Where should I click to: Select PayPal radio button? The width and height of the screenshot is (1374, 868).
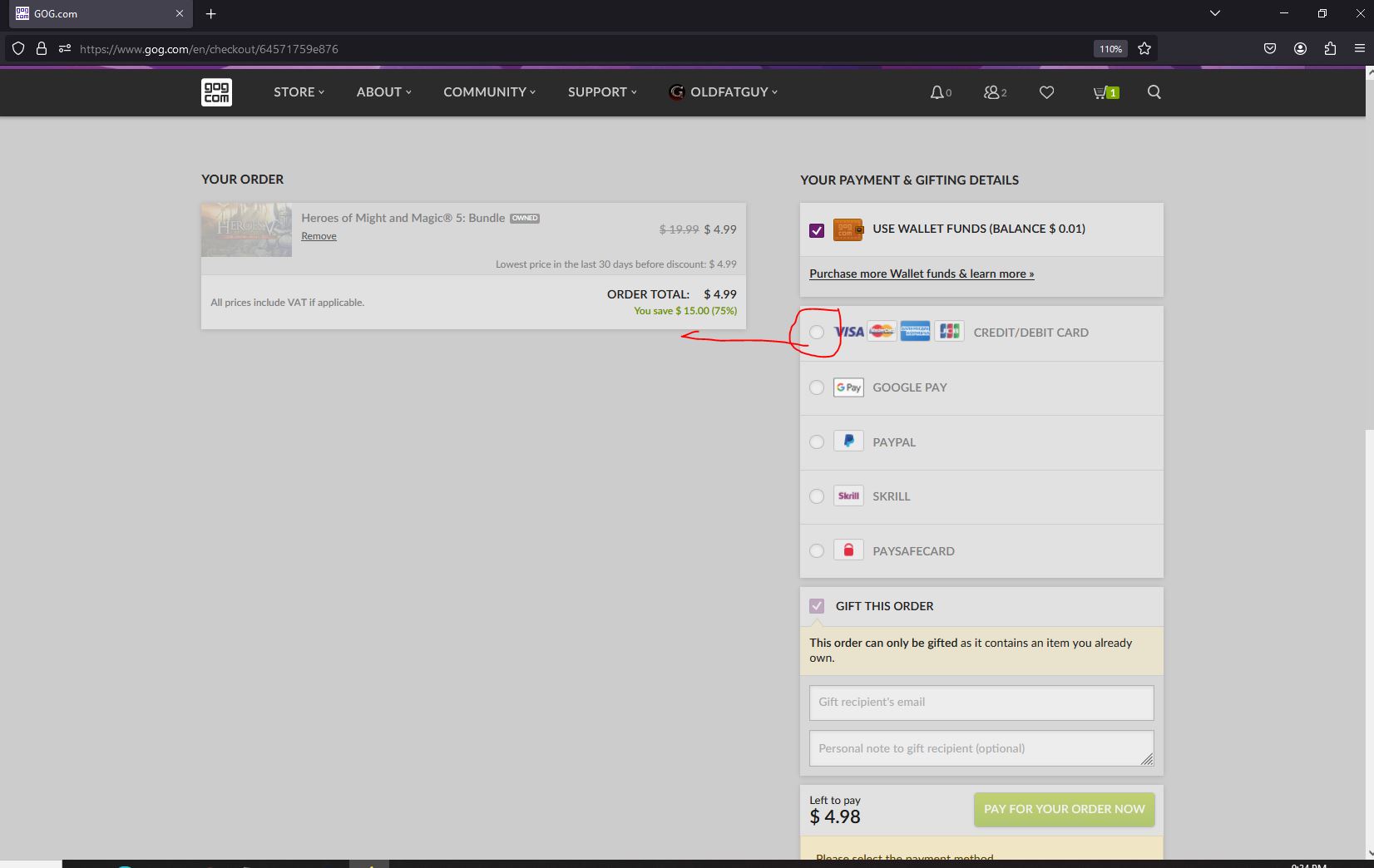pos(817,442)
